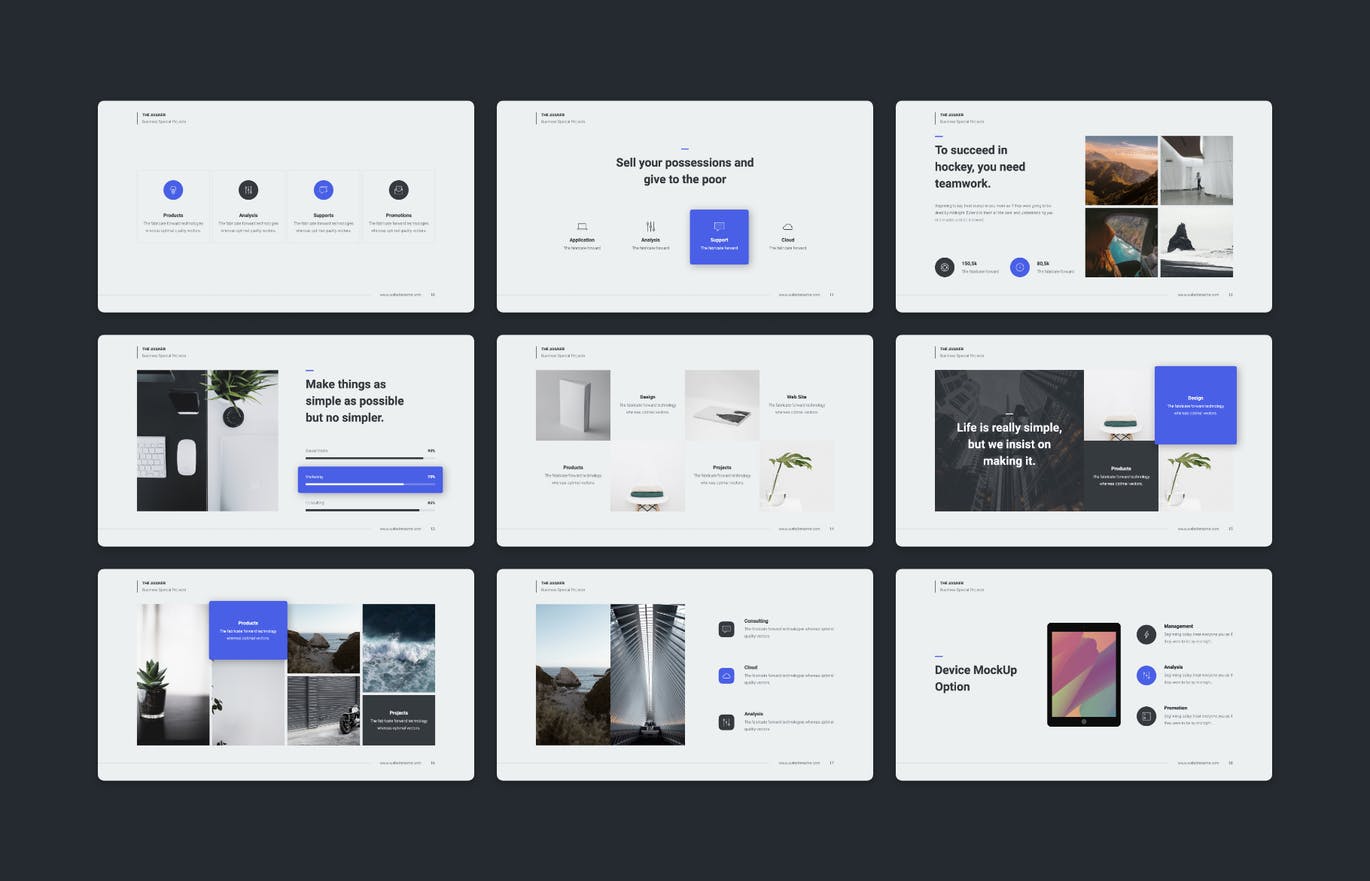Click the blue Design card on skyscraper slide
This screenshot has height=881, width=1370.
coord(1195,405)
